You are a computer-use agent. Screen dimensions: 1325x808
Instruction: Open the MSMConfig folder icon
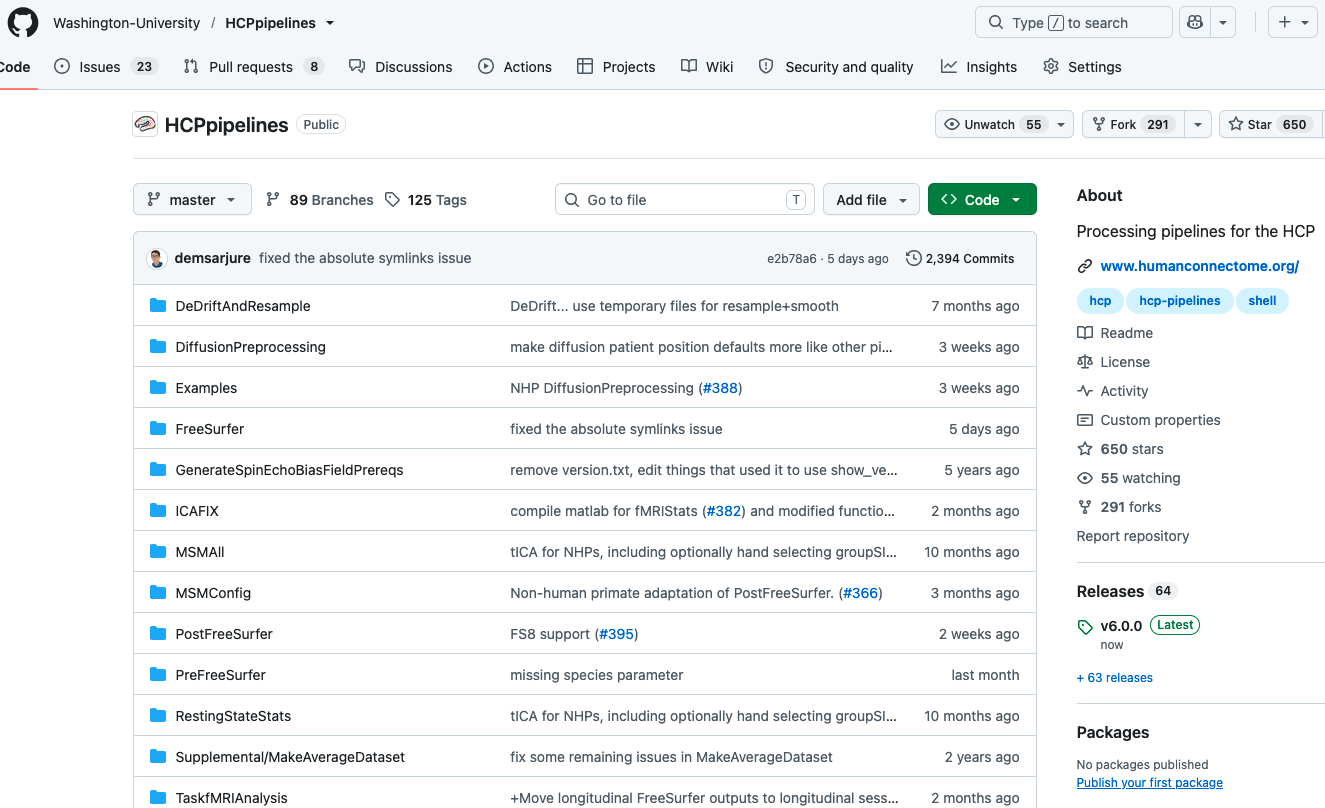[158, 593]
